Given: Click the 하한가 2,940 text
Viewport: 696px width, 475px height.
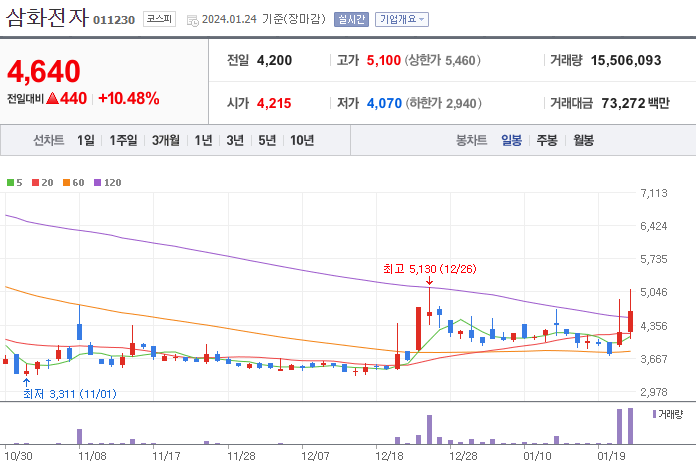Looking at the screenshot, I should (443, 103).
